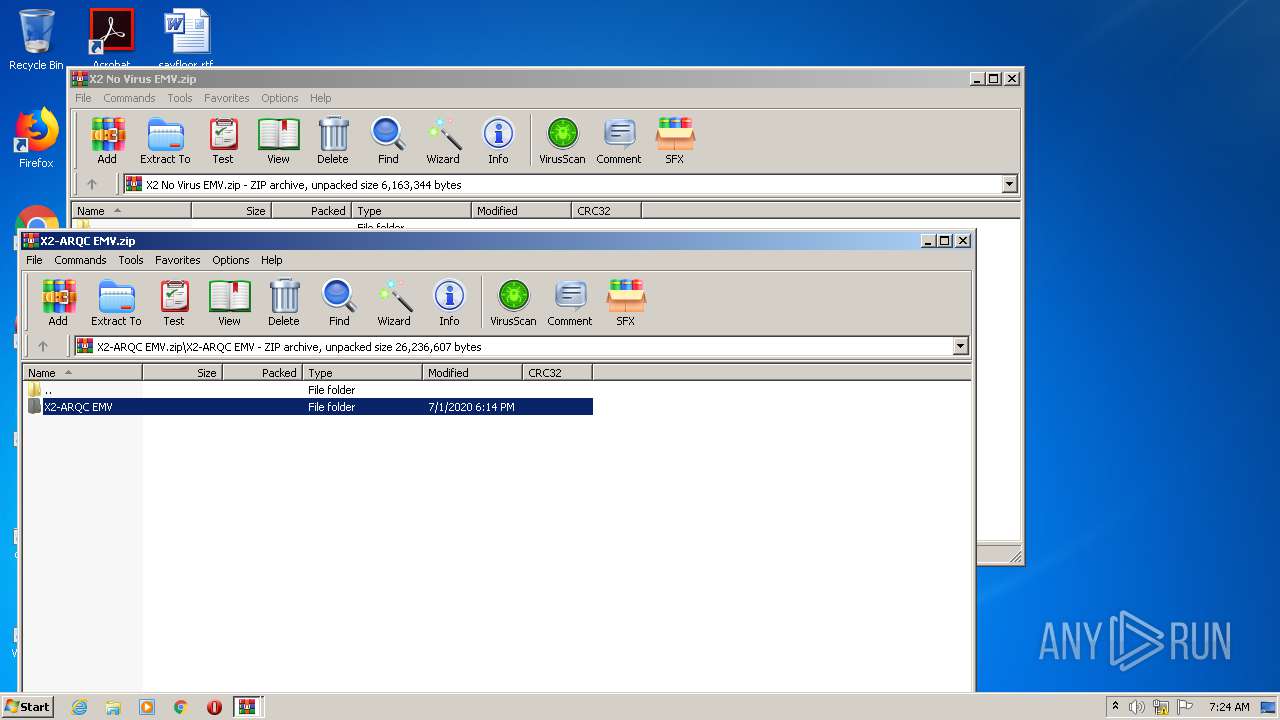The width and height of the screenshot is (1280, 720).
Task: Click Find icon in X2-ARQC EMV window
Action: click(339, 303)
